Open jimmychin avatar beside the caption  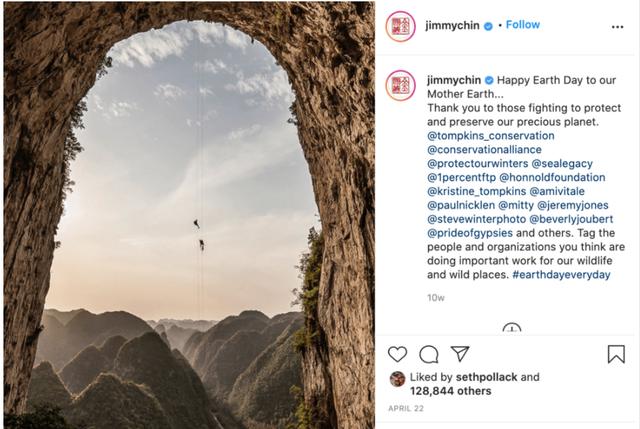point(401,85)
